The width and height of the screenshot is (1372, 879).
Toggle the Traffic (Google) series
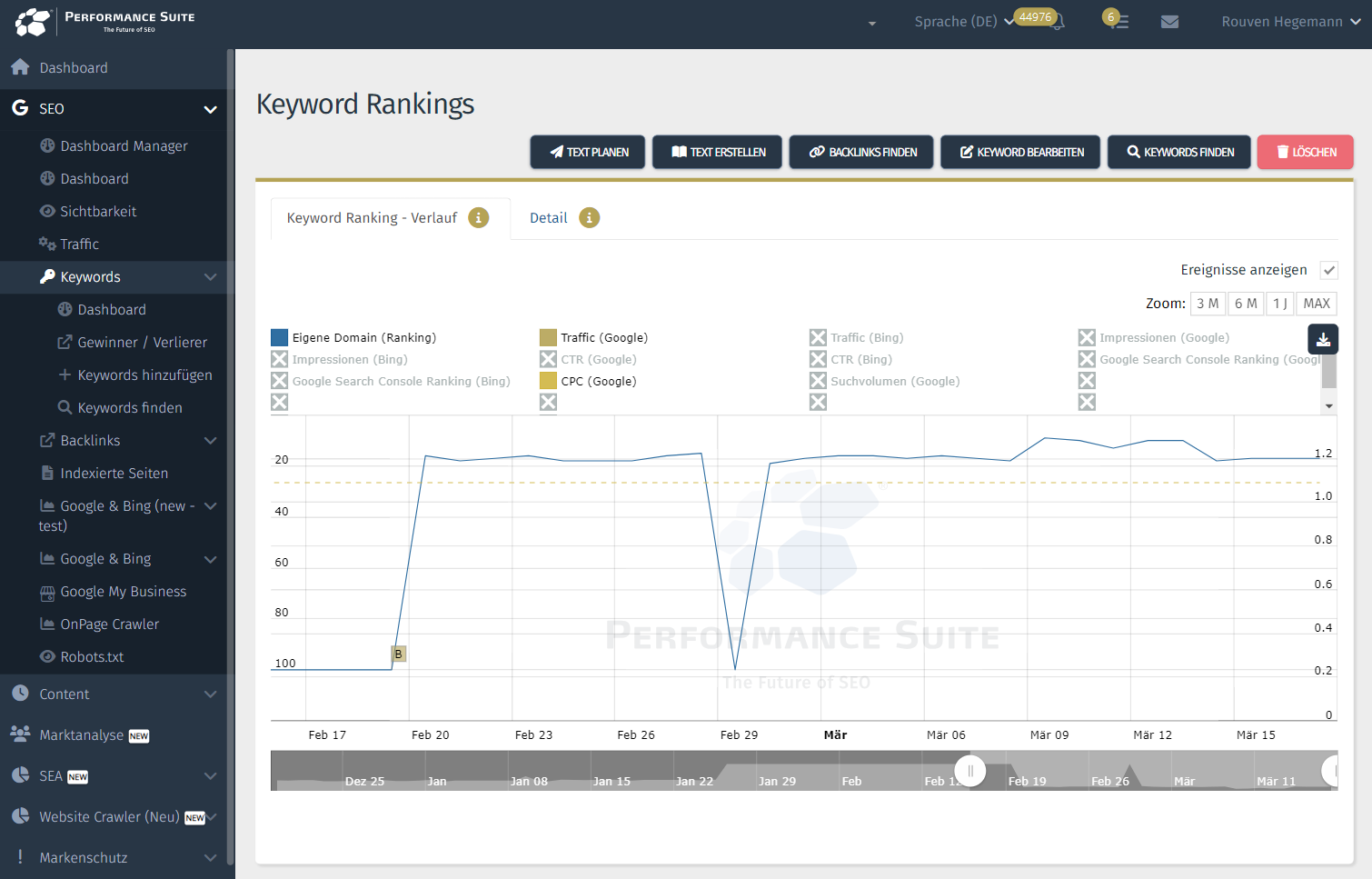tap(548, 337)
